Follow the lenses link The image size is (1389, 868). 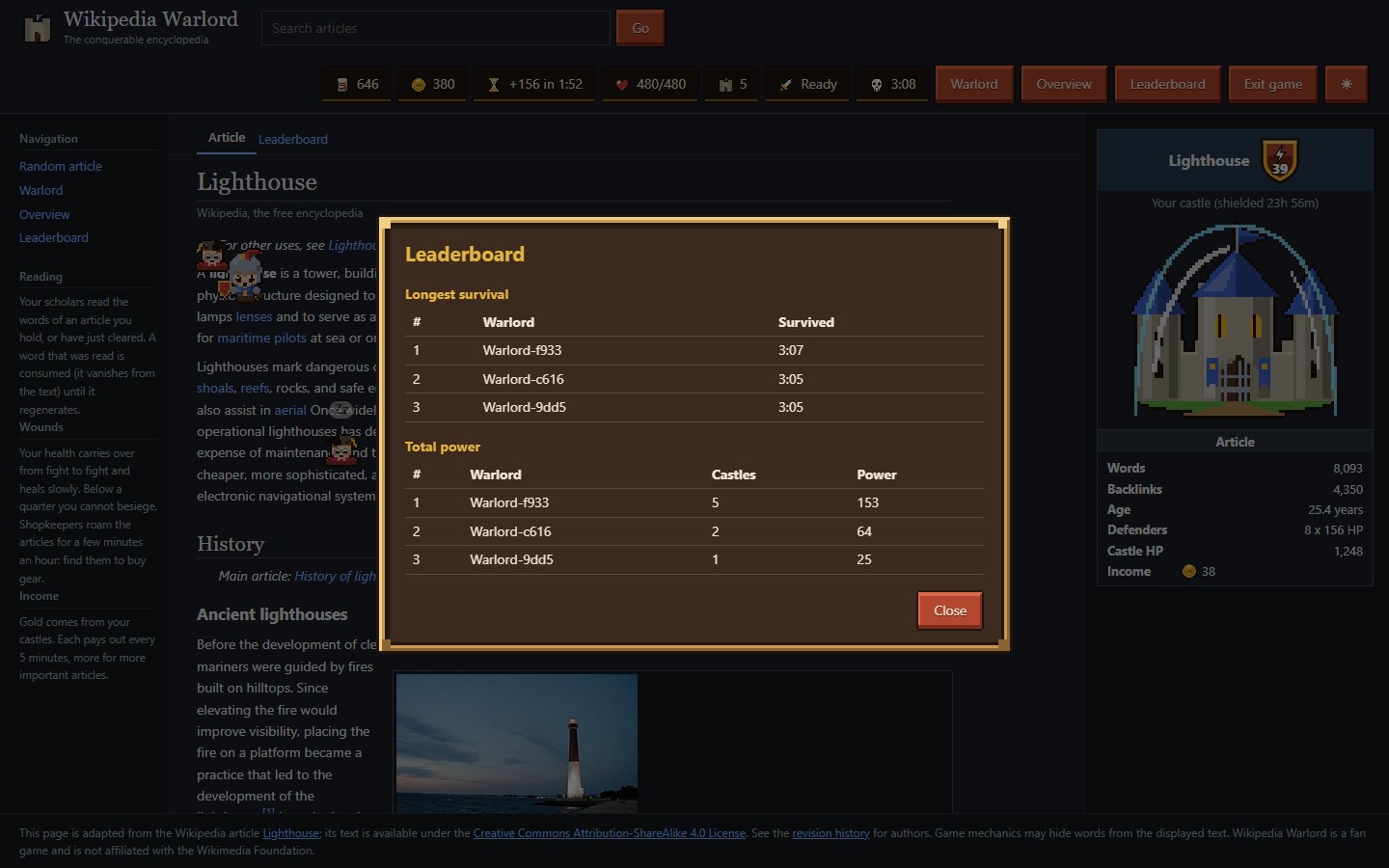(254, 316)
